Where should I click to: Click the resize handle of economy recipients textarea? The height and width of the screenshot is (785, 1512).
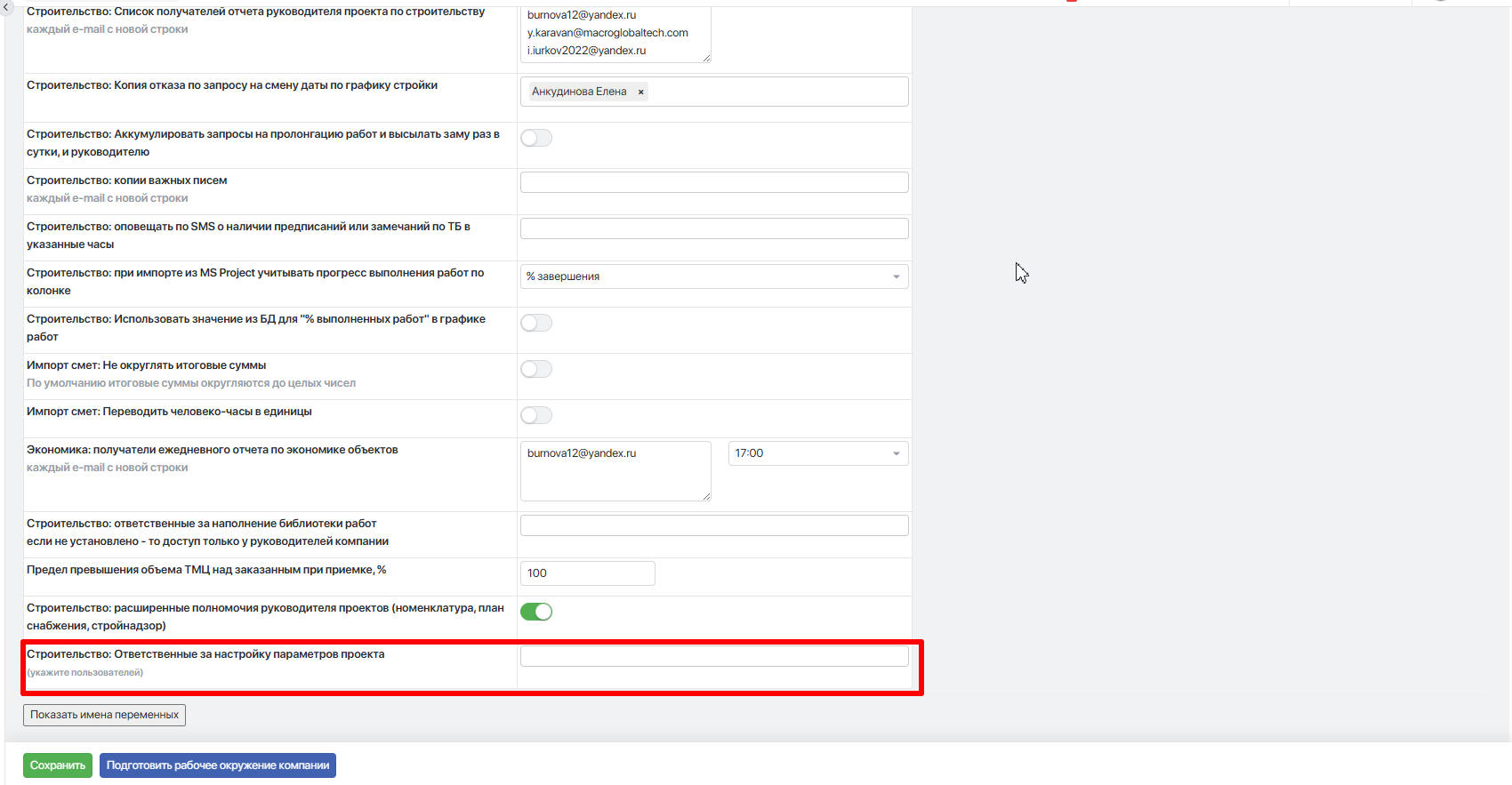706,496
